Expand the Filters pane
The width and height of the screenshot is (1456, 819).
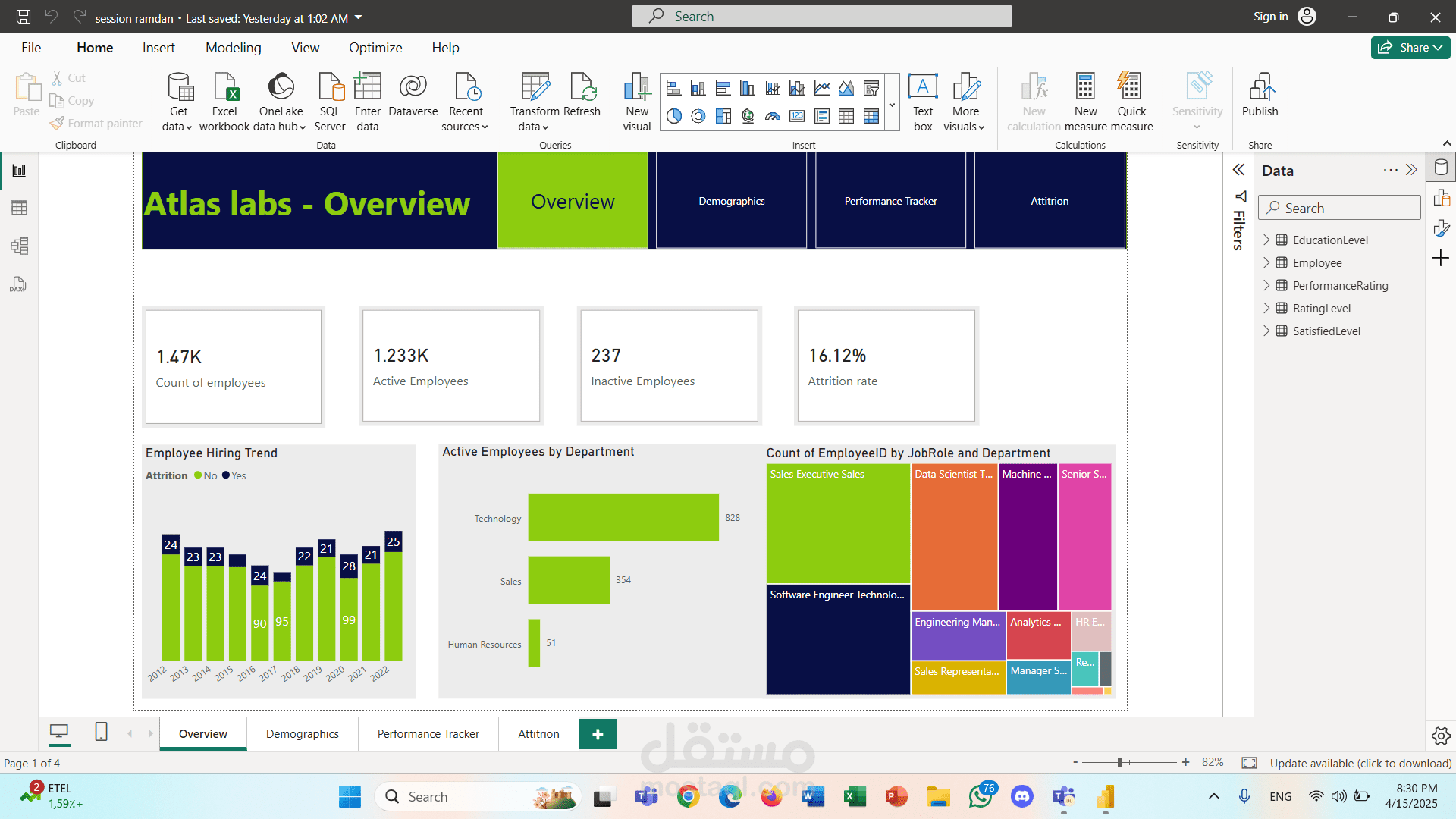[x=1238, y=170]
